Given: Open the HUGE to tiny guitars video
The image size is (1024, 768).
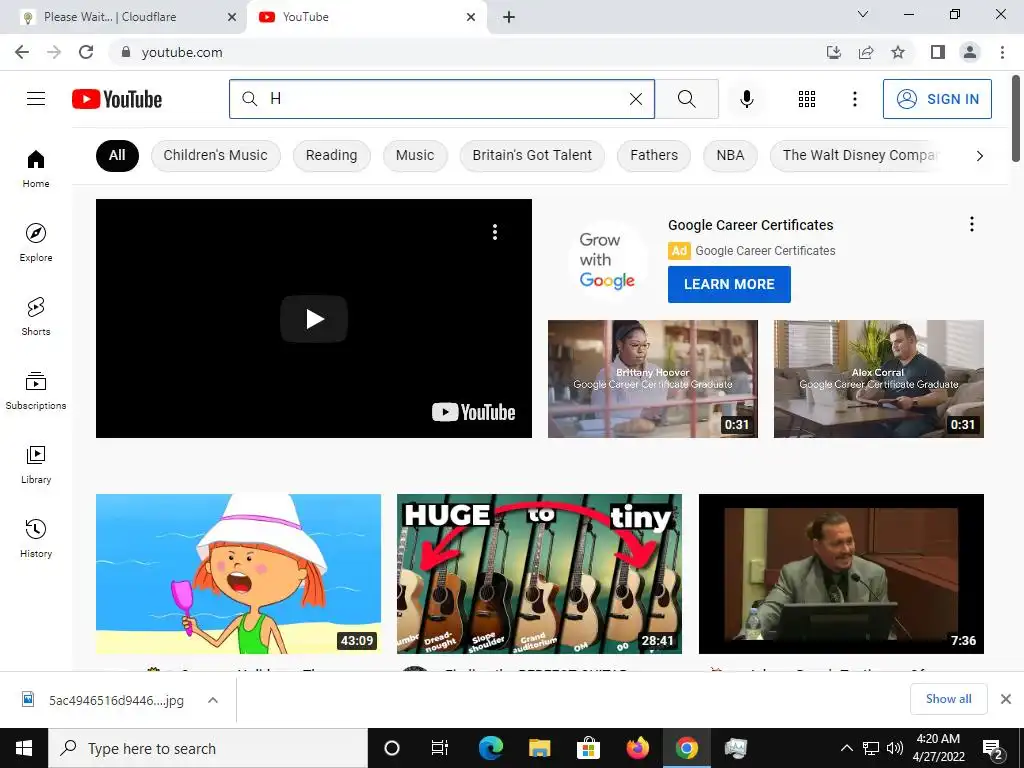Looking at the screenshot, I should pyautogui.click(x=539, y=573).
